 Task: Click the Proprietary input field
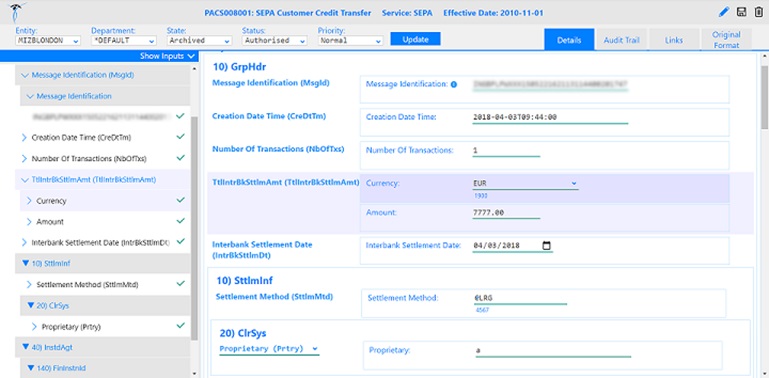(x=553, y=351)
